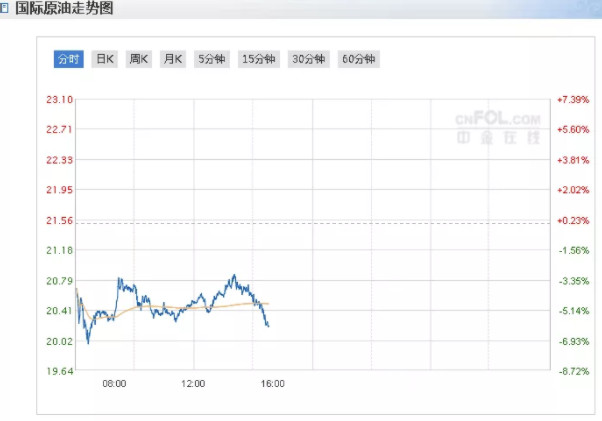
Task: Click the 16:00 time axis label
Action: click(273, 384)
